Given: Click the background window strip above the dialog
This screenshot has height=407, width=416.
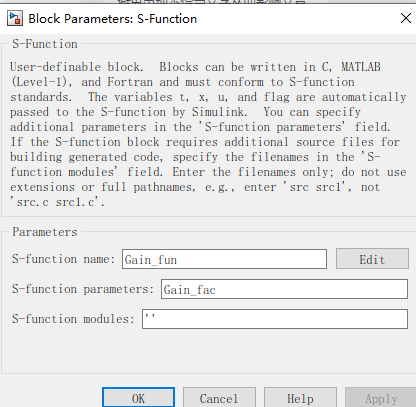Looking at the screenshot, I should pos(208,2).
